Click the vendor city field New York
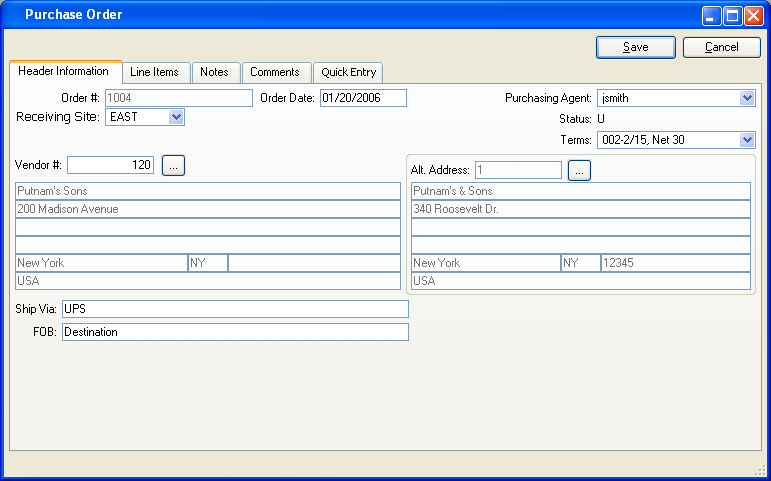This screenshot has width=771, height=481. coord(102,263)
